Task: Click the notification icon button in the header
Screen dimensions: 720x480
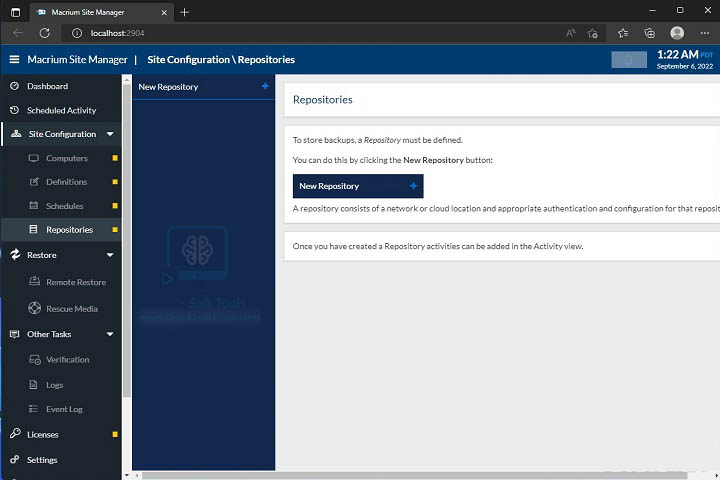Action: pyautogui.click(x=629, y=60)
